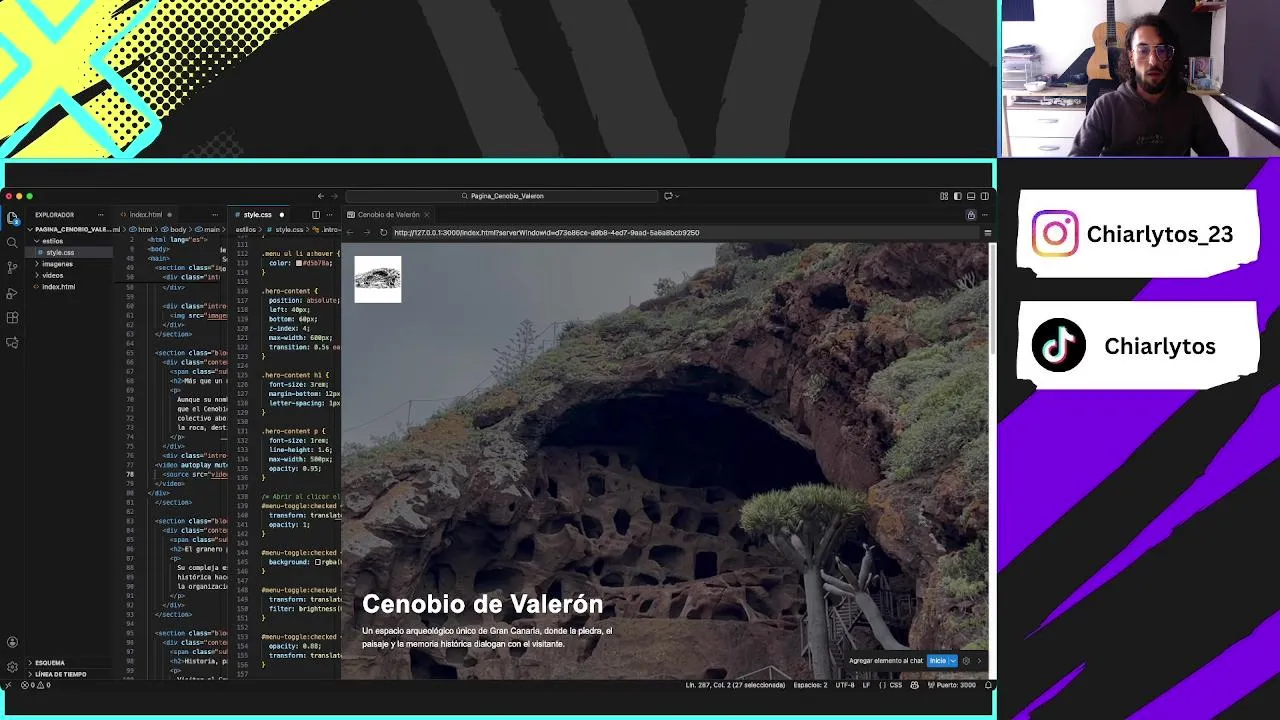Click the navigate forward arrow in title bar
The width and height of the screenshot is (1280, 720).
334,196
